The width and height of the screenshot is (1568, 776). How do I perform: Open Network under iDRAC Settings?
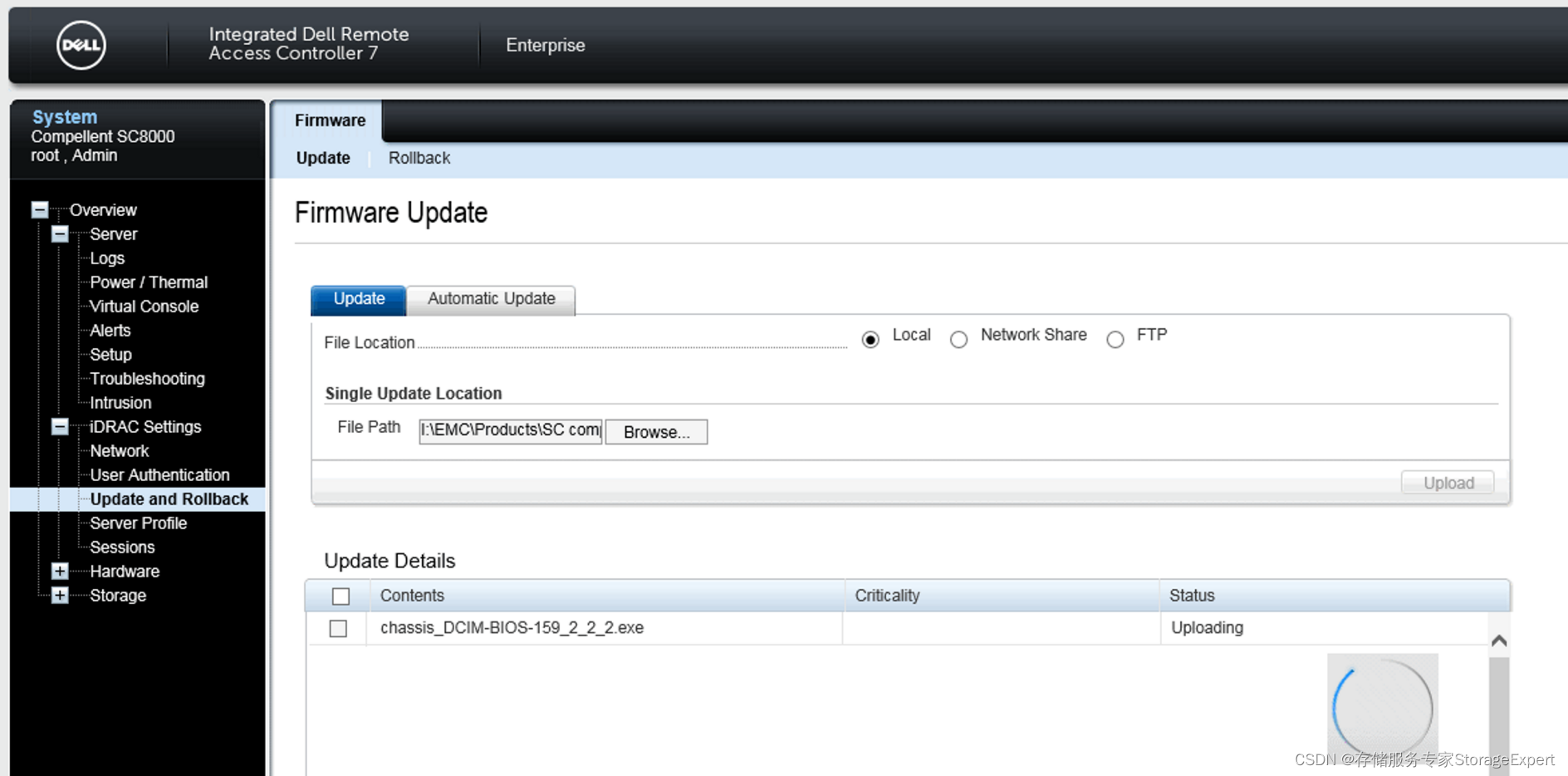pos(120,451)
